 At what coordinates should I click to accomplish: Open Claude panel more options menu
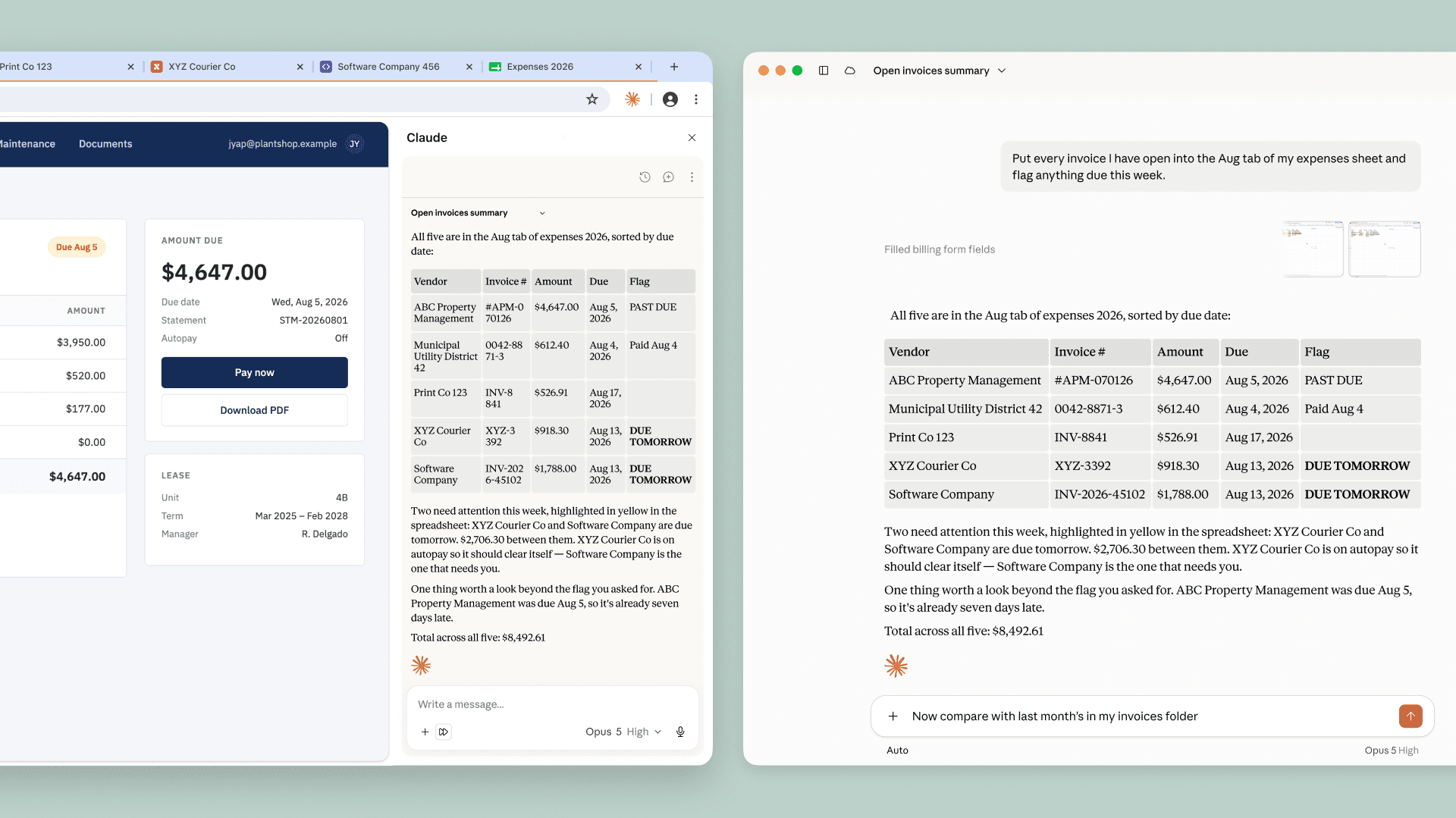click(x=692, y=177)
